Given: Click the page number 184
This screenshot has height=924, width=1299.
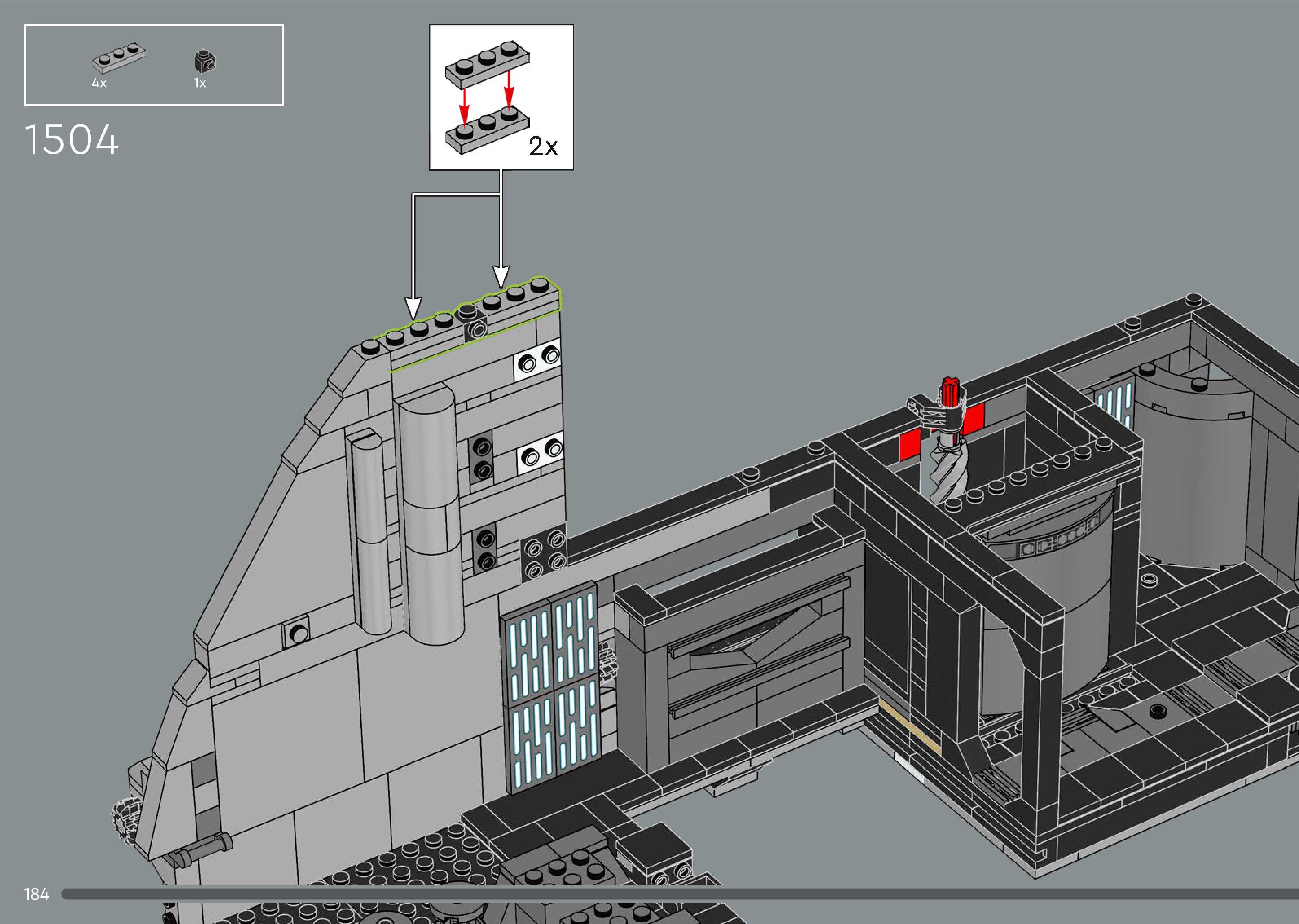Looking at the screenshot, I should [x=36, y=894].
